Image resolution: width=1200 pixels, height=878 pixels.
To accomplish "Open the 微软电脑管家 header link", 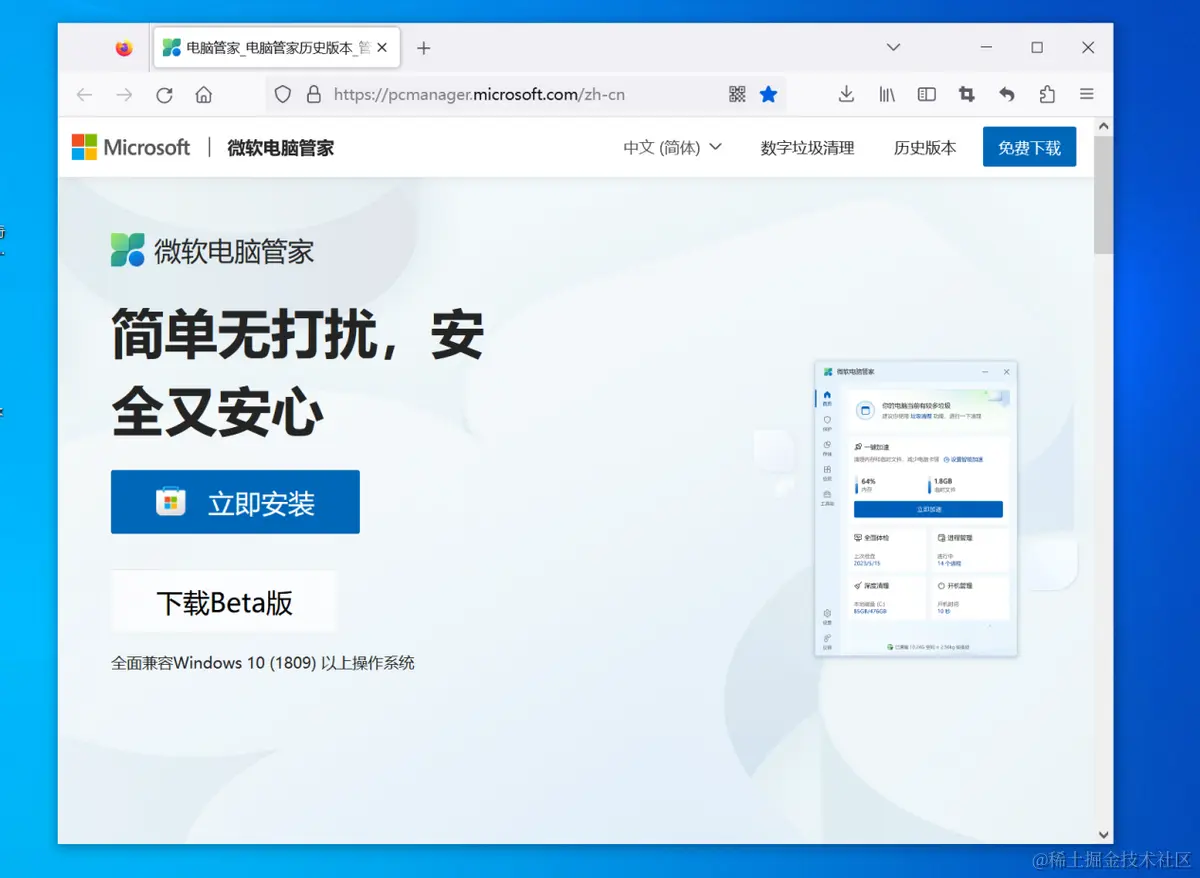I will 280,148.
